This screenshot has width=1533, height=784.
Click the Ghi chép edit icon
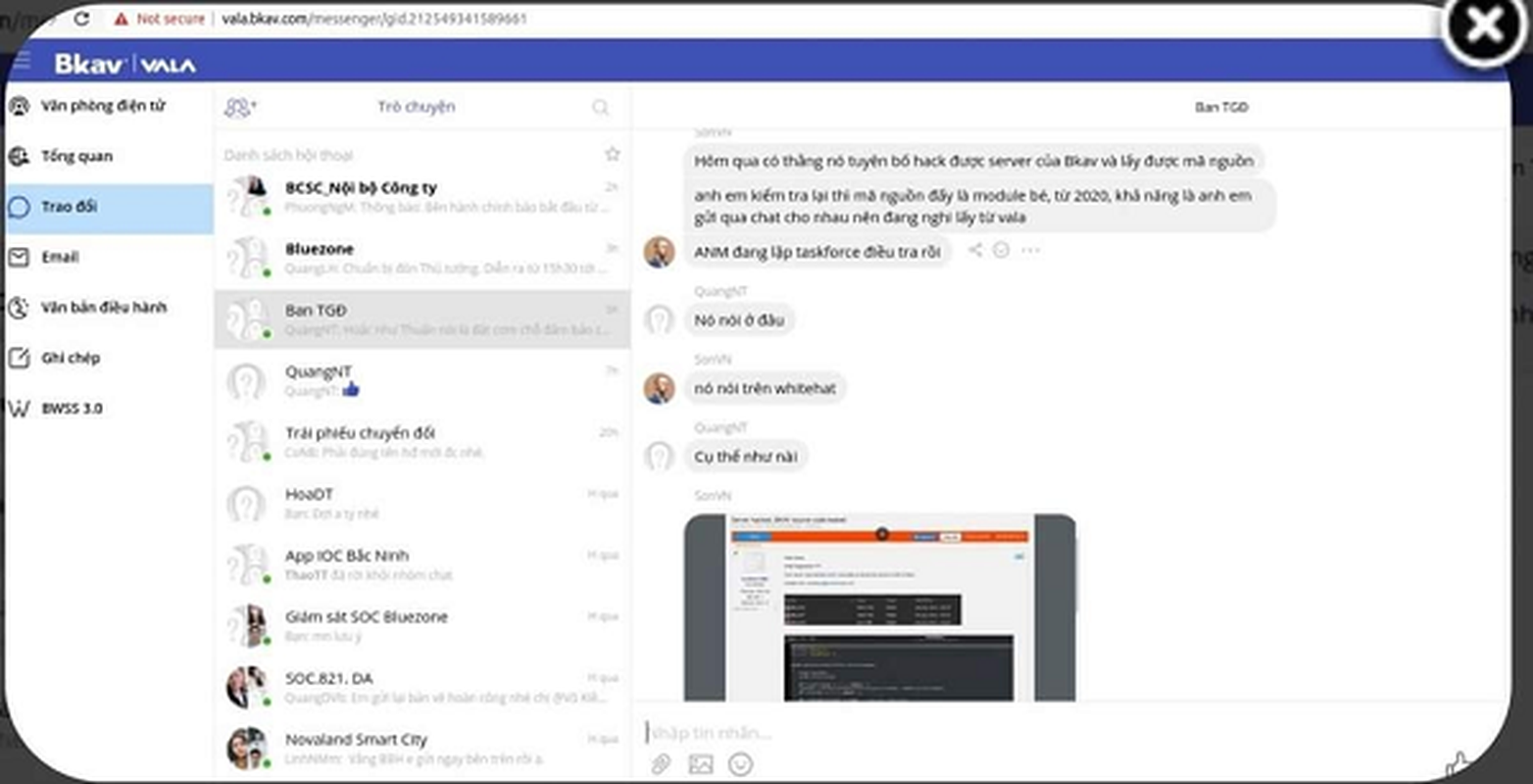(19, 358)
